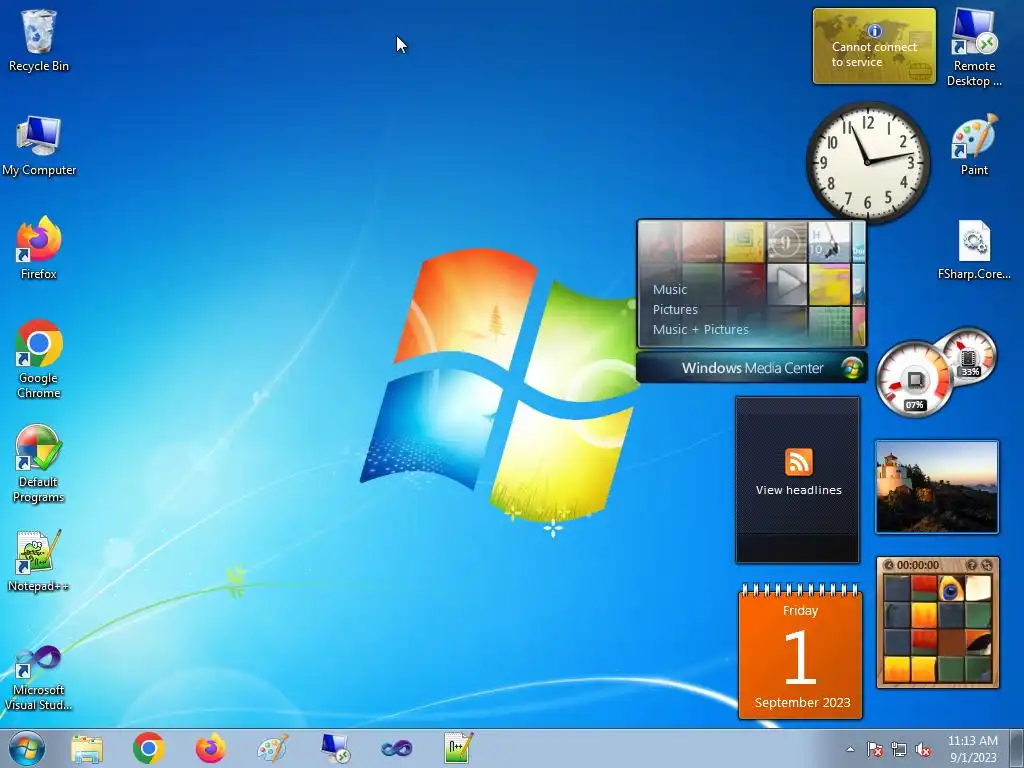Select the Default Programs desktop shortcut

39,464
